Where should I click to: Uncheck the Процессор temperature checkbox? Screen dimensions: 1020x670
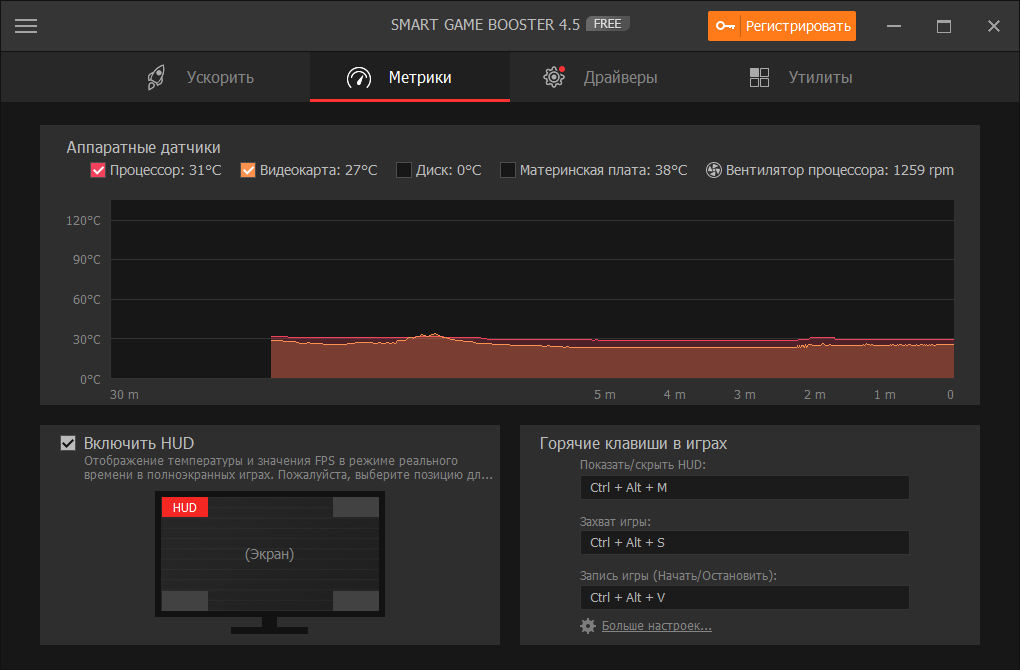coord(98,170)
